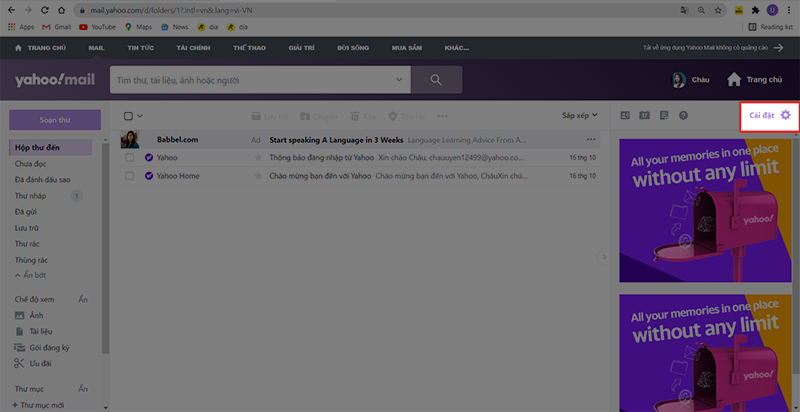
Task: Hide Chế độ xem section
Action: (x=83, y=299)
